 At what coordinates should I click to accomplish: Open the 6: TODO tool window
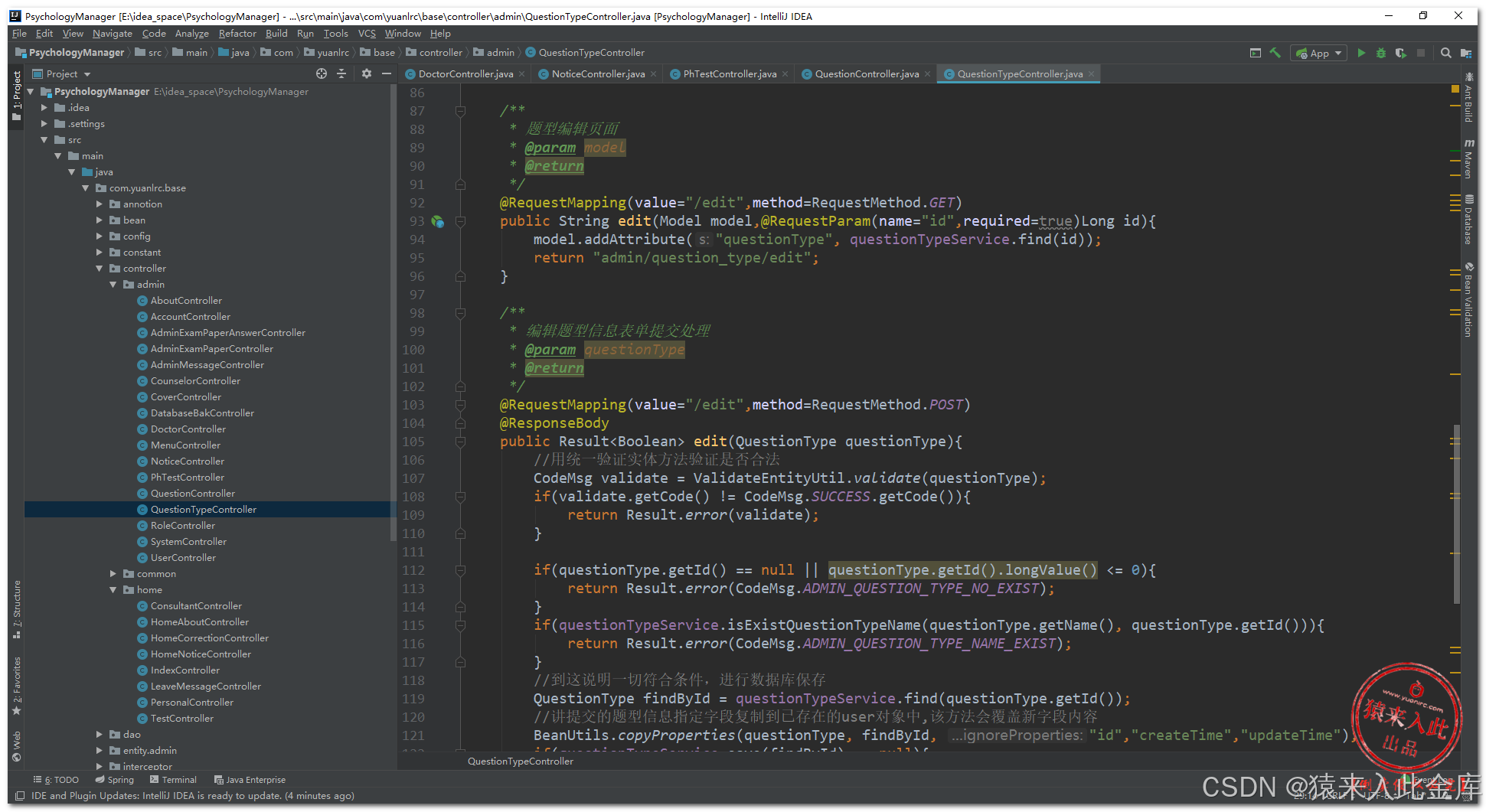click(x=57, y=780)
